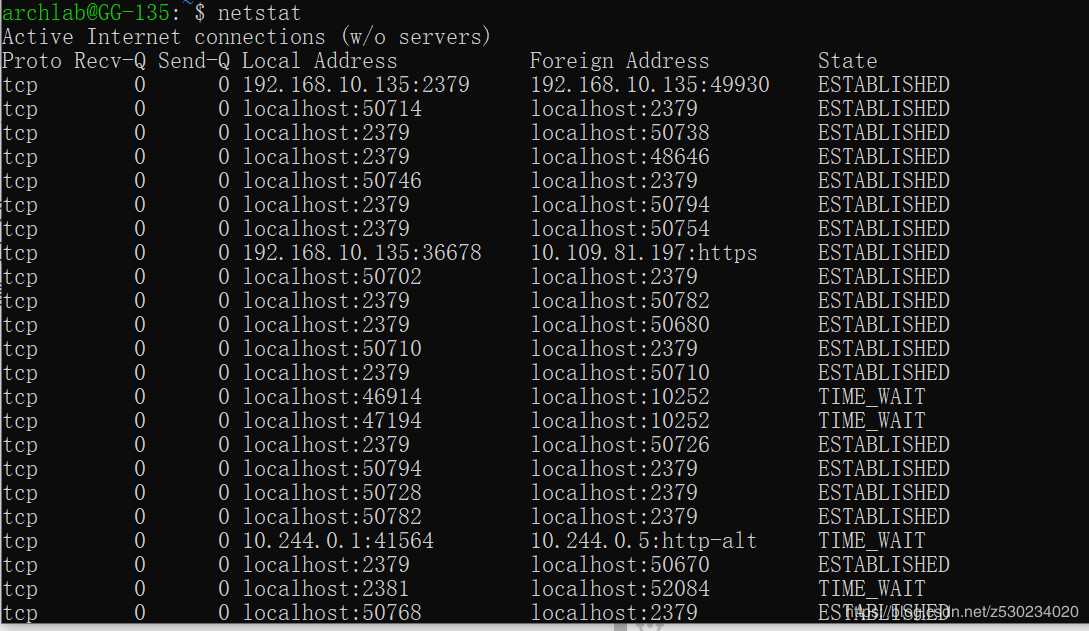Click local address localhost:46914
Screen dimensions: 1089x631
(x=332, y=397)
